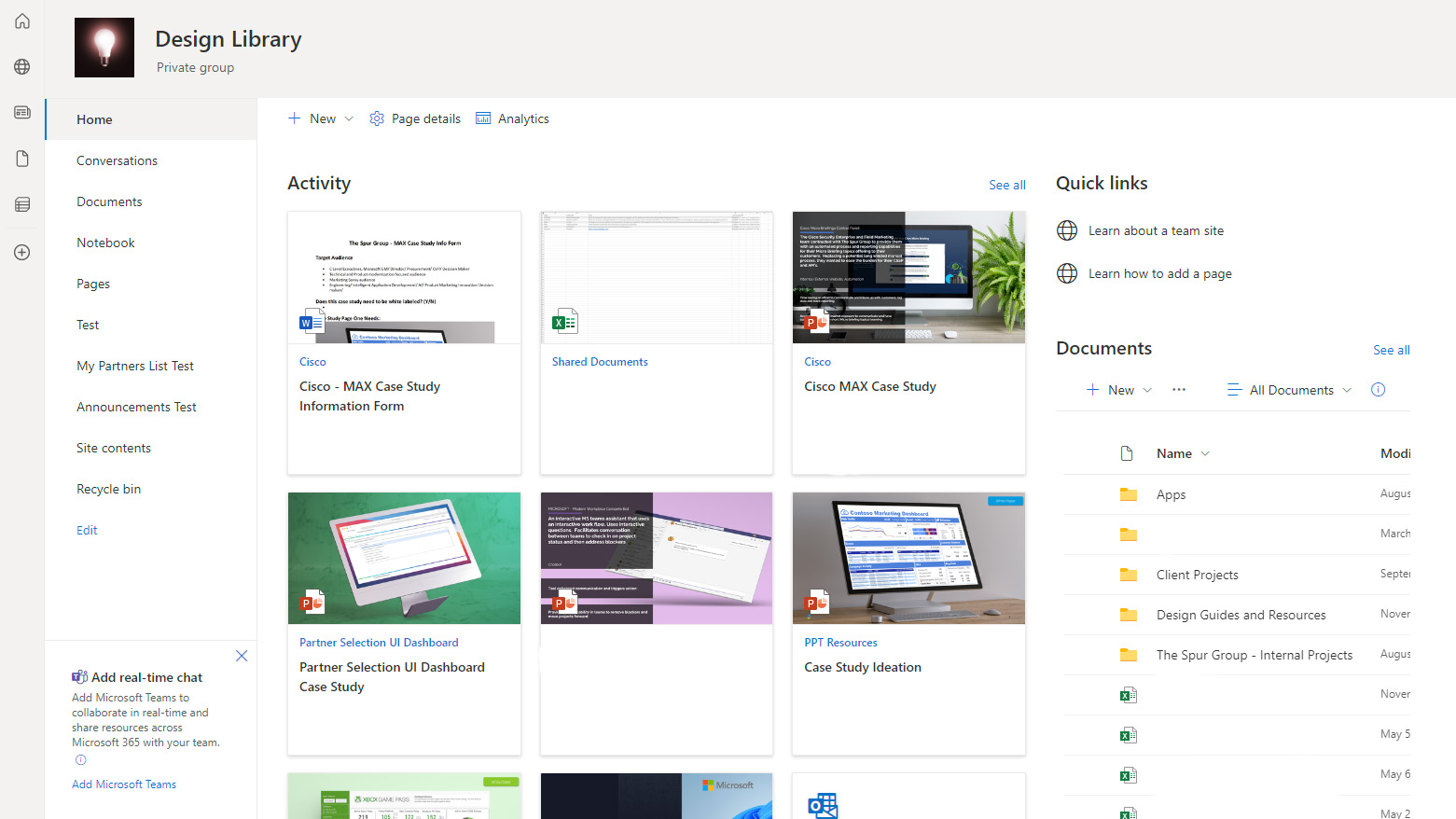Click the Excel file icon dated May 6
This screenshot has height=819, width=1456.
1129,775
